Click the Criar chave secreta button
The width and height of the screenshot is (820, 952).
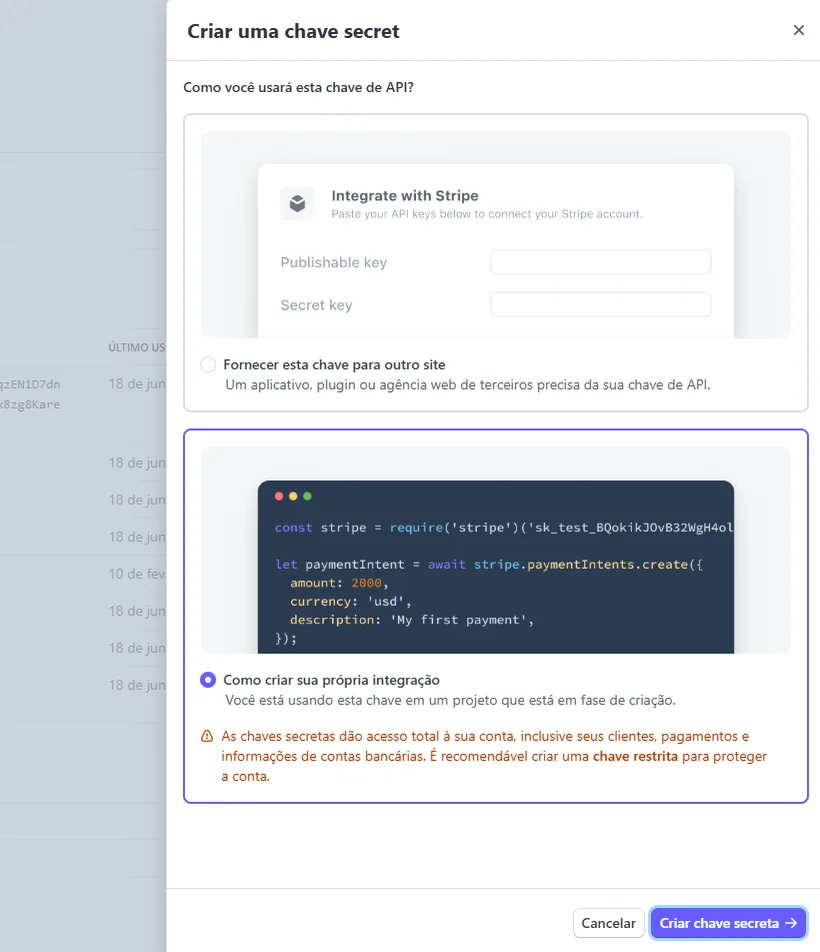tap(728, 923)
